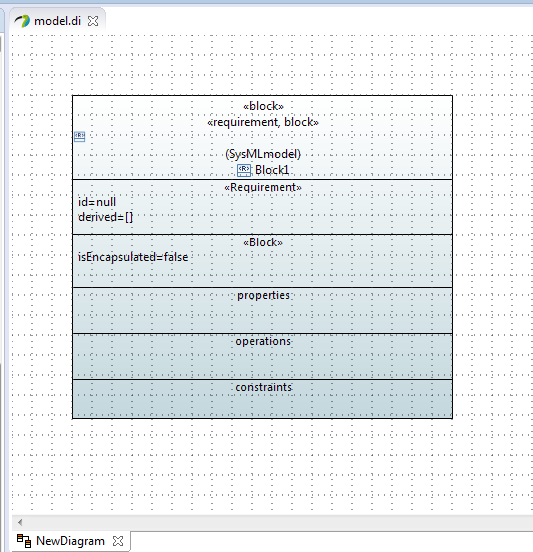
Task: Click the (SysMLmodel) qualified name label
Action: [263, 154]
